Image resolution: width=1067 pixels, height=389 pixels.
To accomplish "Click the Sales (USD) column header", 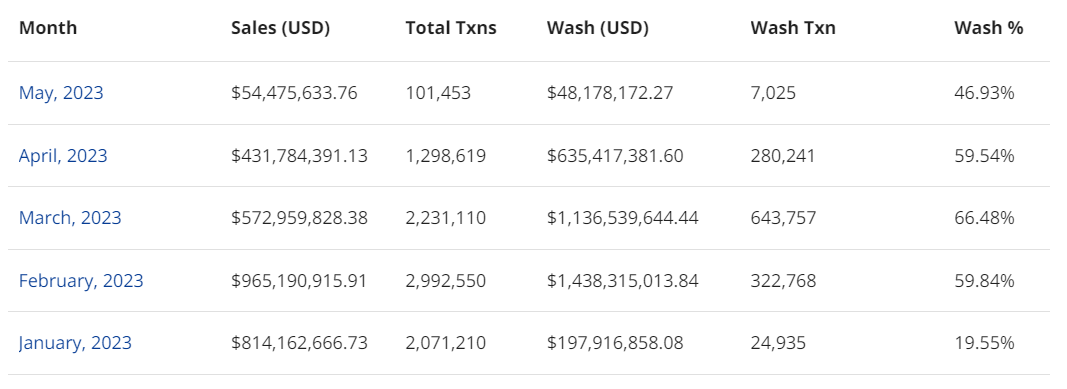I will coord(280,28).
